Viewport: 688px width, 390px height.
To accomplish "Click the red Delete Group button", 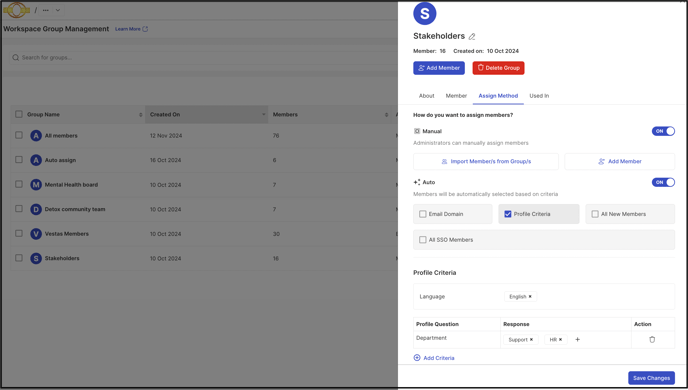I will (498, 68).
